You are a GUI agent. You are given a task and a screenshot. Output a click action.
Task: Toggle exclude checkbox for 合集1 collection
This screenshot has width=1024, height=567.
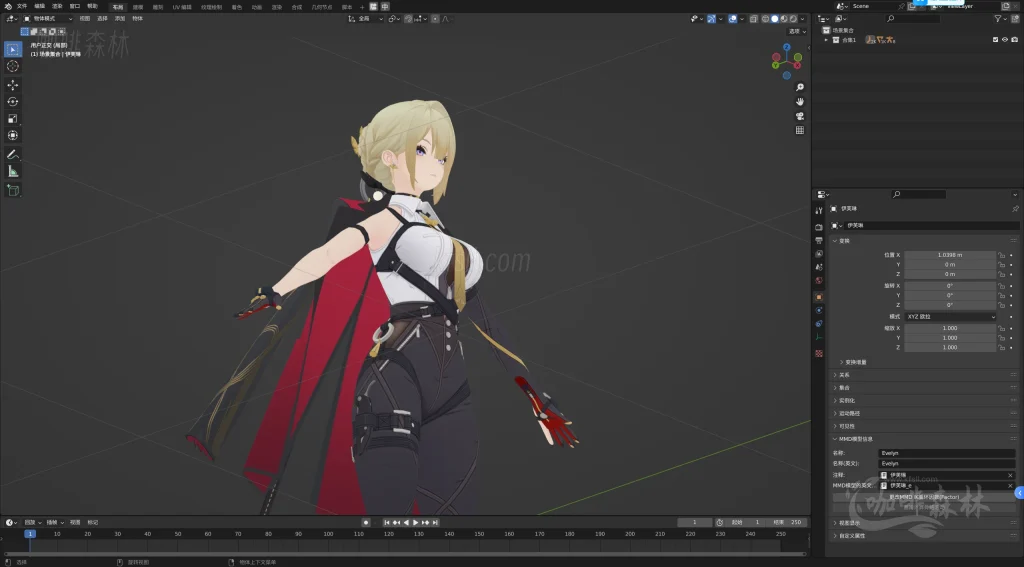pyautogui.click(x=995, y=39)
